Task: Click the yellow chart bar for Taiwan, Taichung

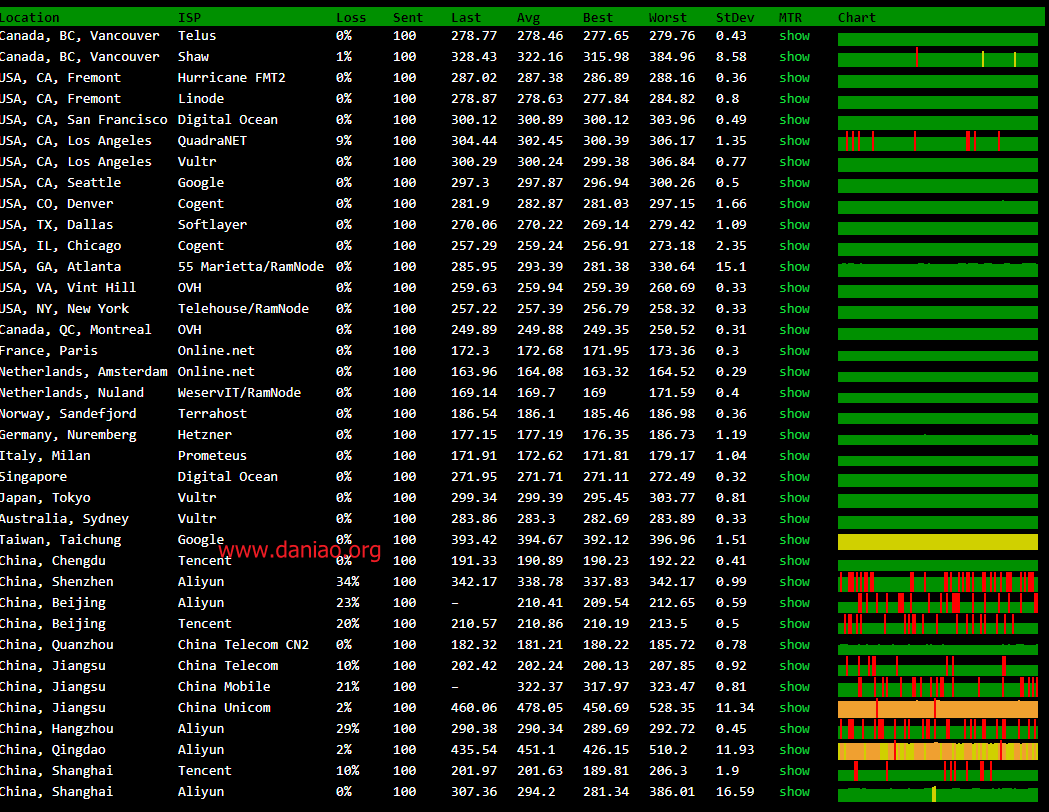Action: click(x=937, y=542)
